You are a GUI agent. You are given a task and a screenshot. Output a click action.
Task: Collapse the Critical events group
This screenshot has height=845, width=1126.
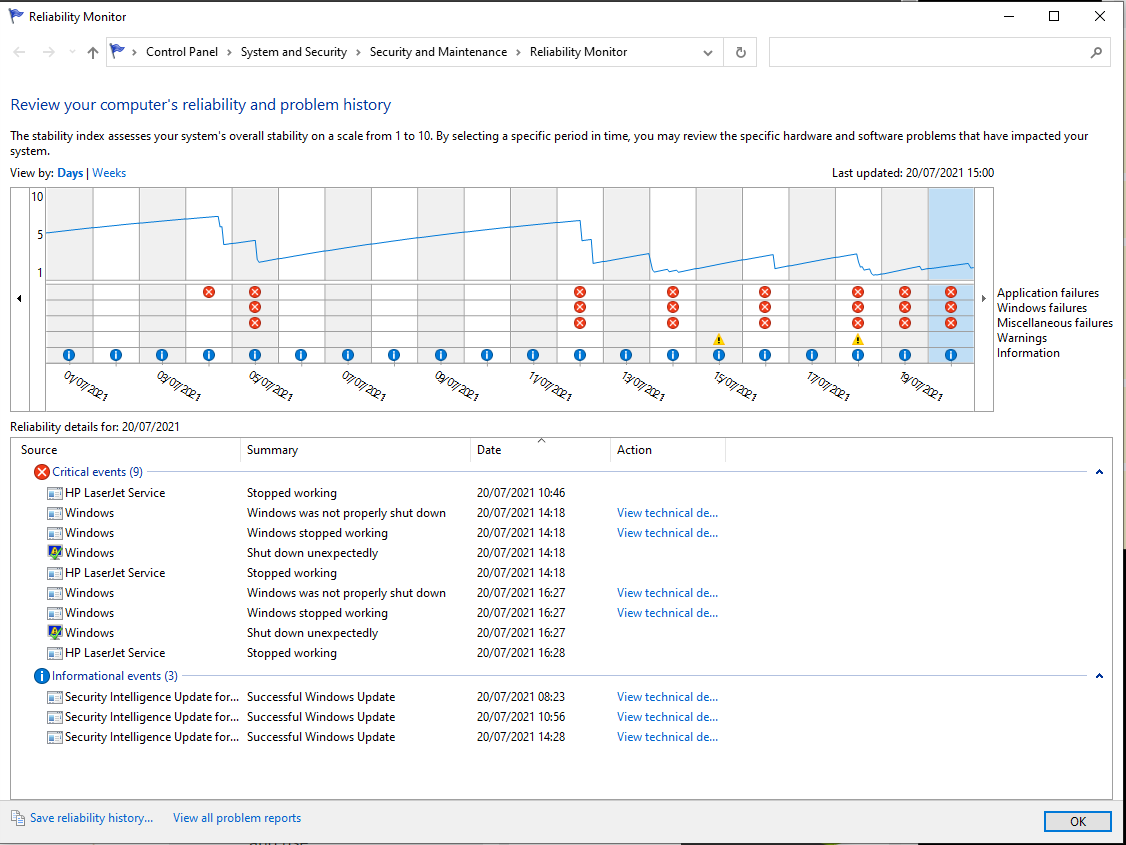(1099, 472)
